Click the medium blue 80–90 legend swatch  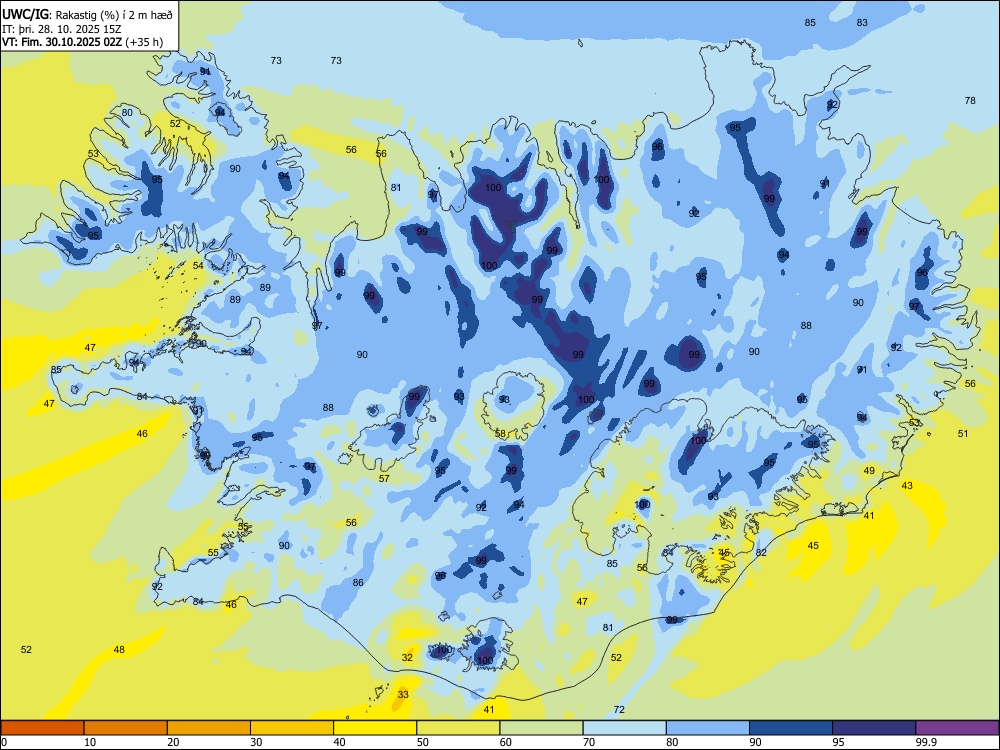(x=708, y=728)
